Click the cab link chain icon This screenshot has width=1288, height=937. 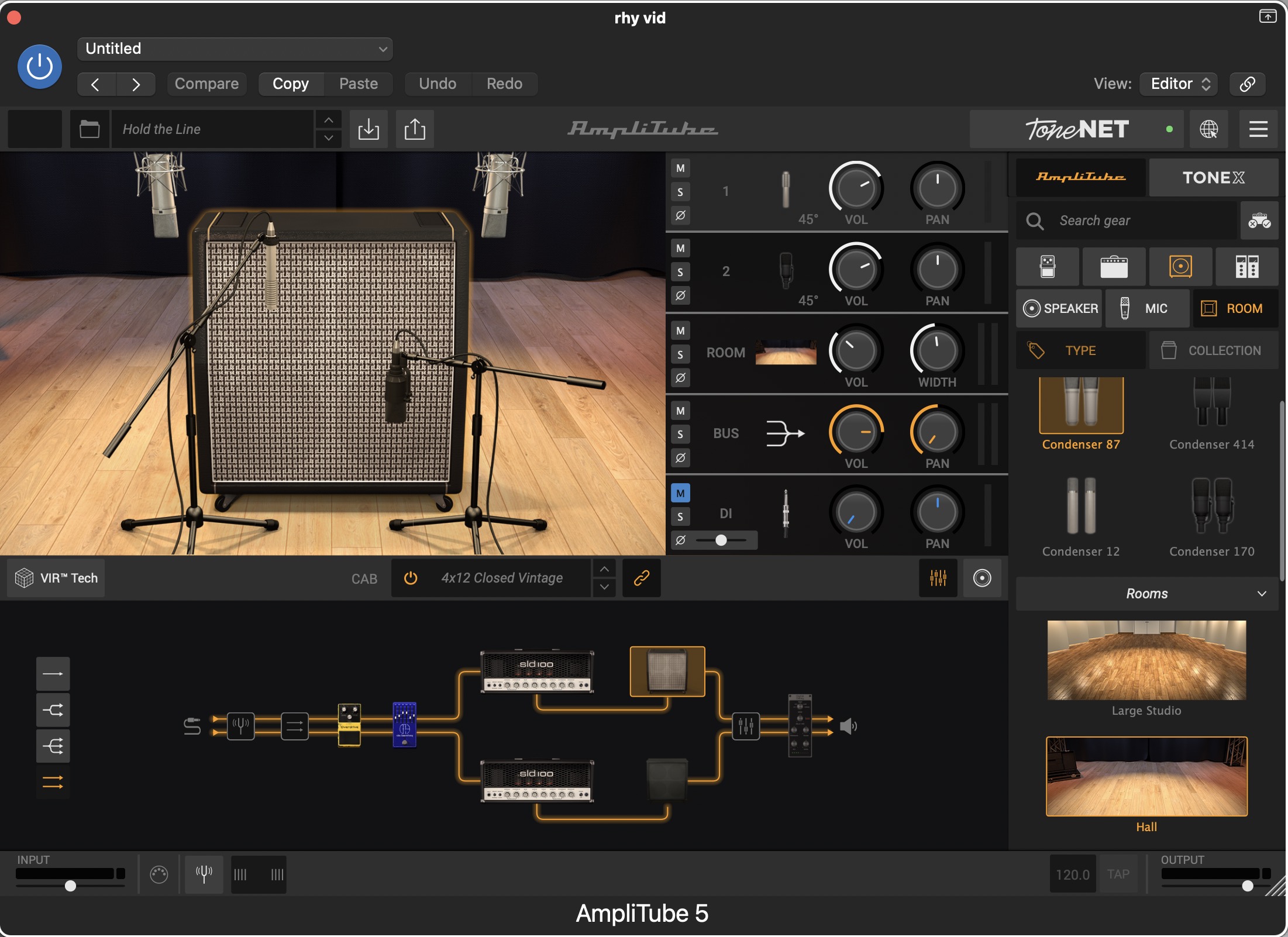tap(642, 578)
